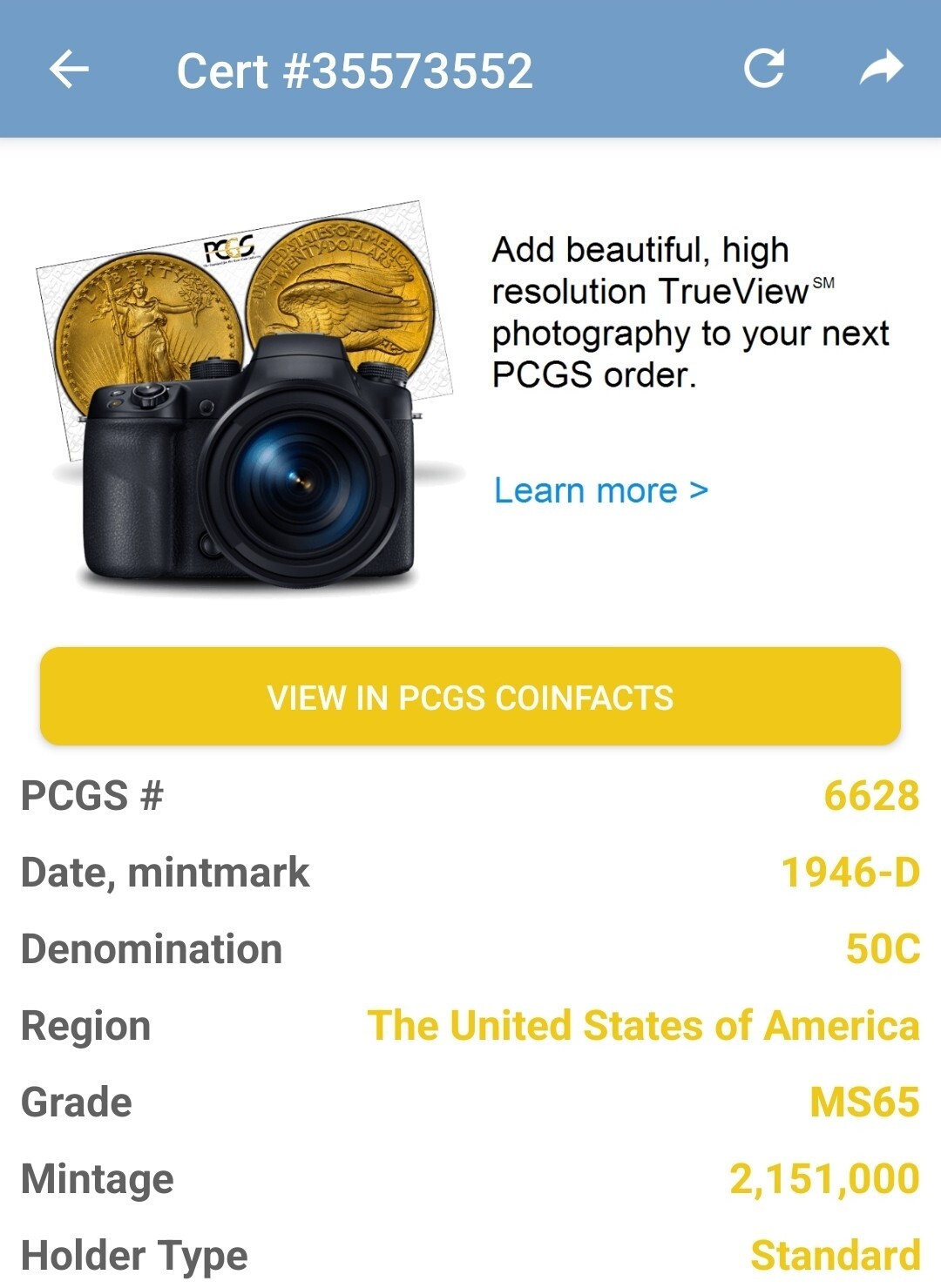Tap the back arrow icon
The image size is (941, 1288).
69,70
